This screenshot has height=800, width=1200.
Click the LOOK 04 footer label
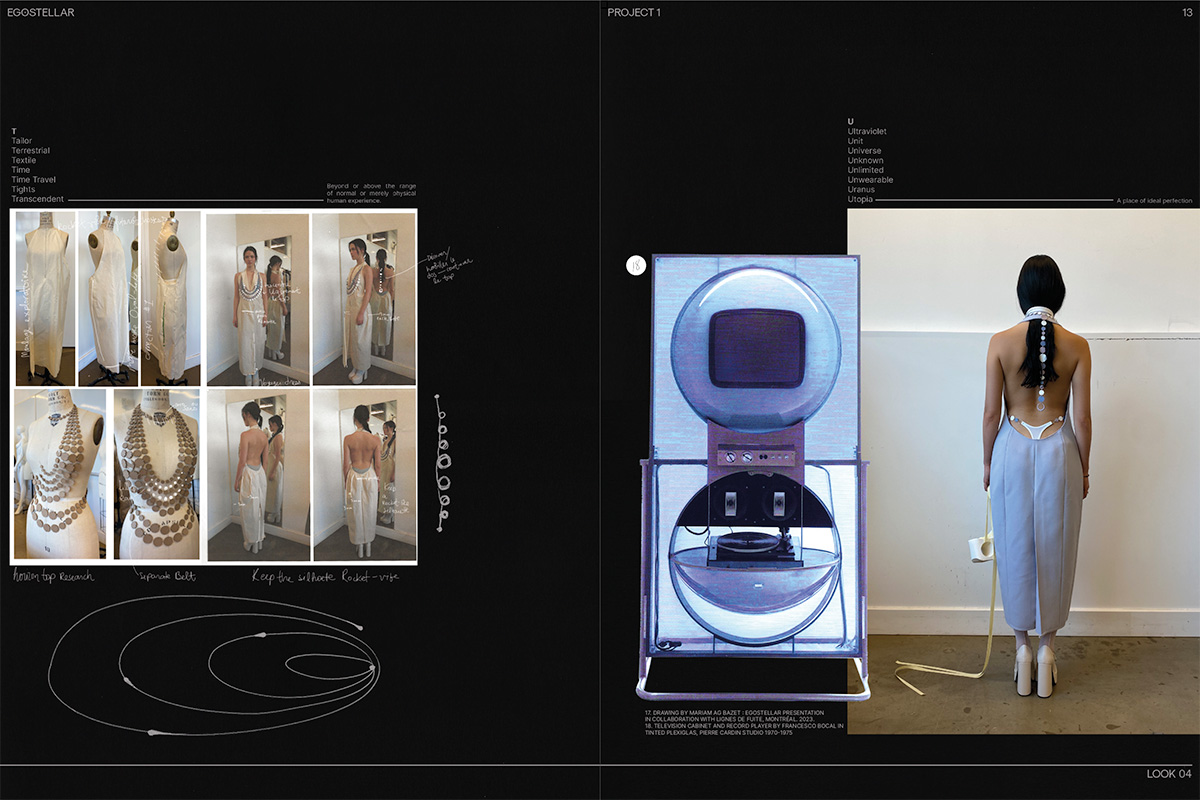click(x=1168, y=774)
